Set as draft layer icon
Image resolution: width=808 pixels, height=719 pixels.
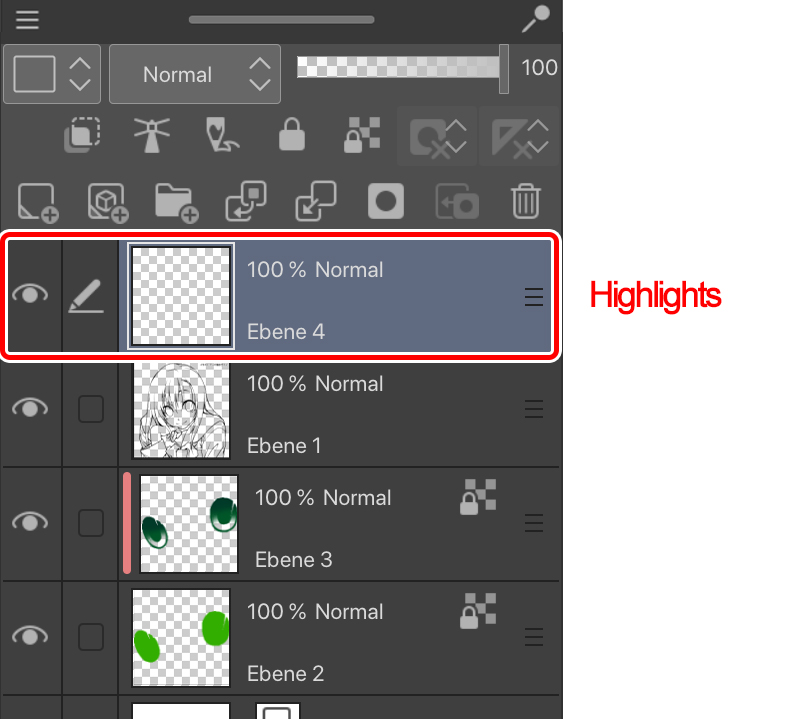click(222, 135)
